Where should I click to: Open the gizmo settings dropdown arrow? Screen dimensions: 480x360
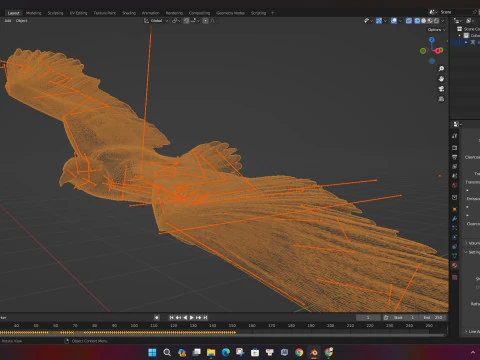pyautogui.click(x=385, y=21)
